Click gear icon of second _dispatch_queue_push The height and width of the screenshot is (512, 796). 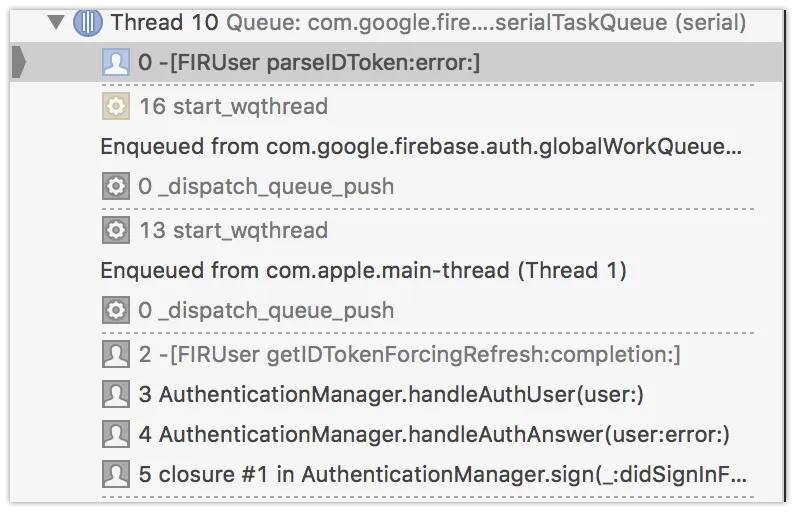[116, 310]
